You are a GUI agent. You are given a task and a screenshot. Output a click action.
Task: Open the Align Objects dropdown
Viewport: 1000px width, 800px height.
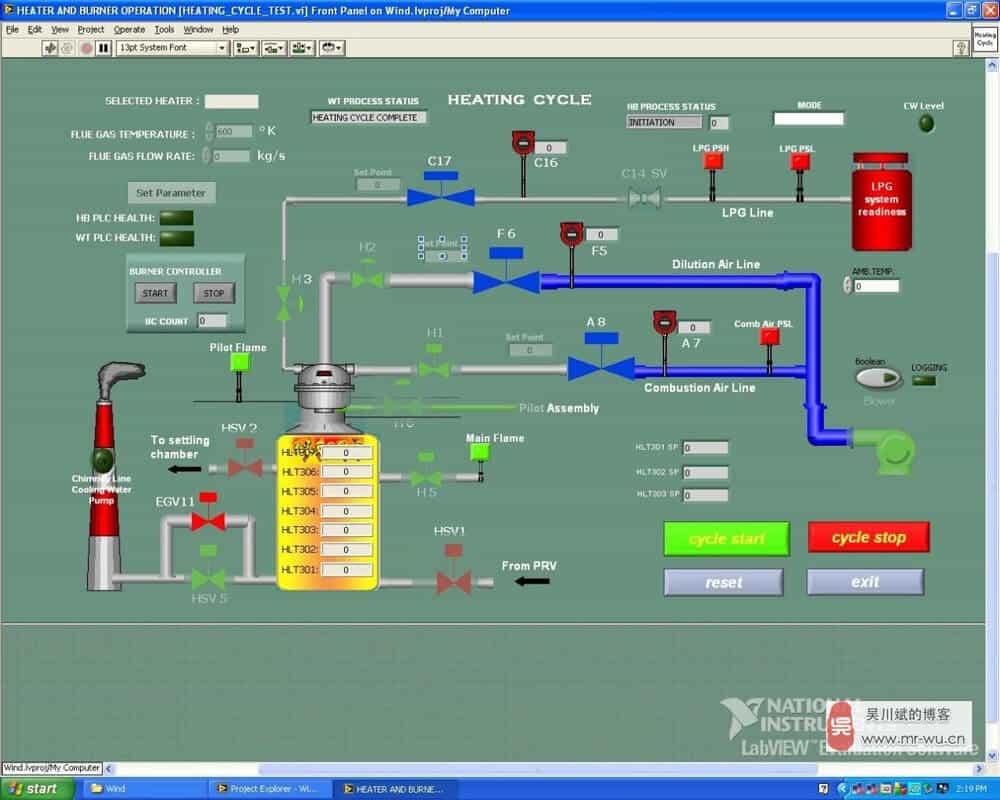(x=246, y=48)
